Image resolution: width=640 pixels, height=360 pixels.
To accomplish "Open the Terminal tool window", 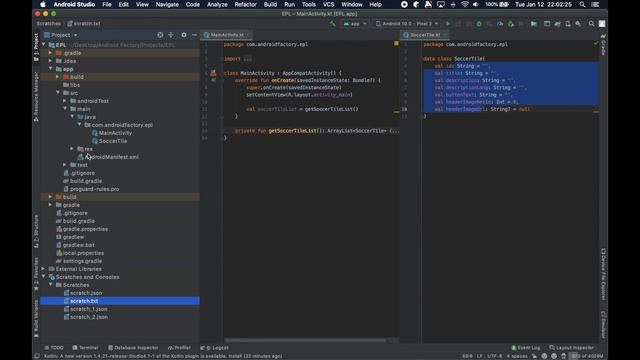I will (x=85, y=348).
